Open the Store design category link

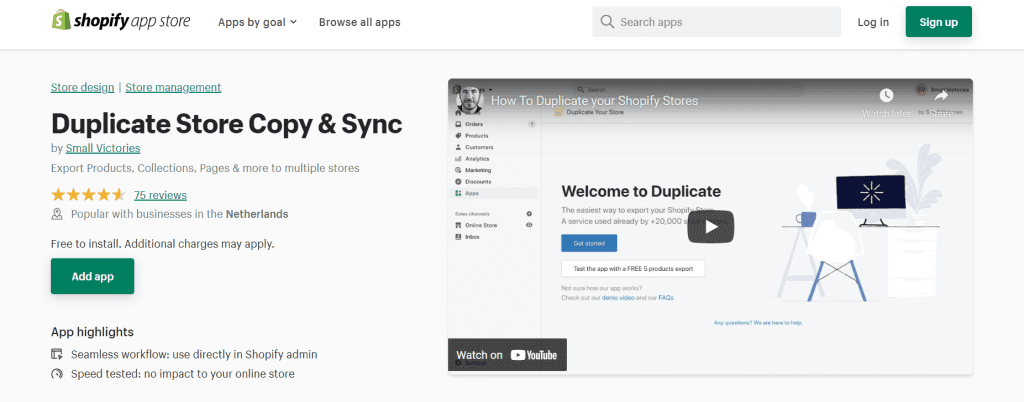coord(82,87)
